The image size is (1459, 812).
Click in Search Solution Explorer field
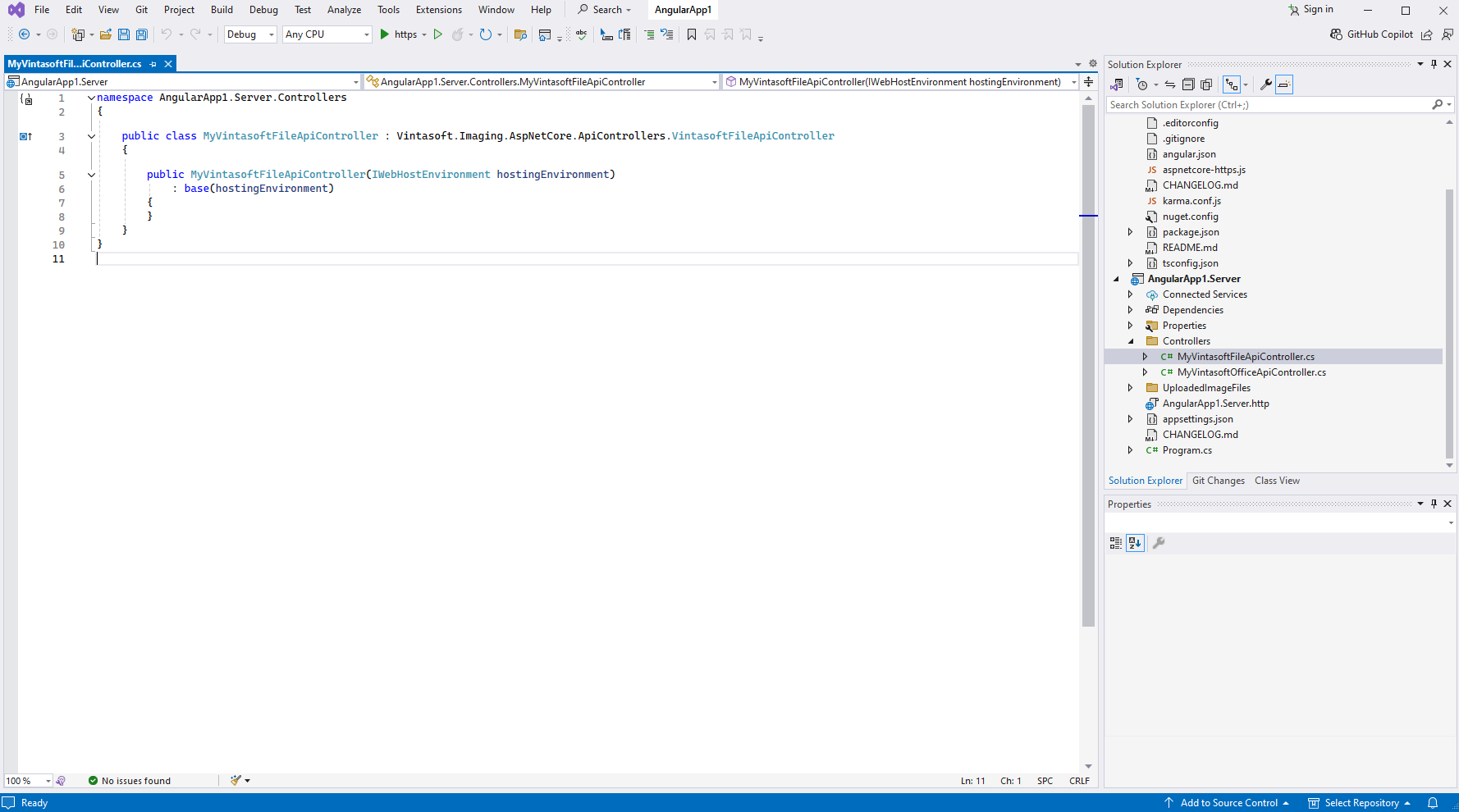(x=1268, y=105)
